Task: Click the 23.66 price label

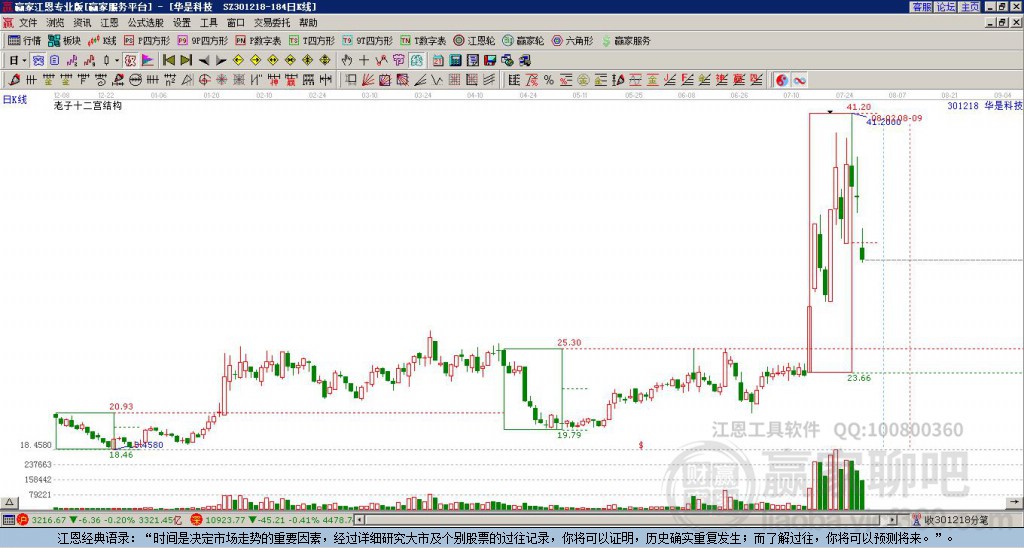Action: coord(859,378)
